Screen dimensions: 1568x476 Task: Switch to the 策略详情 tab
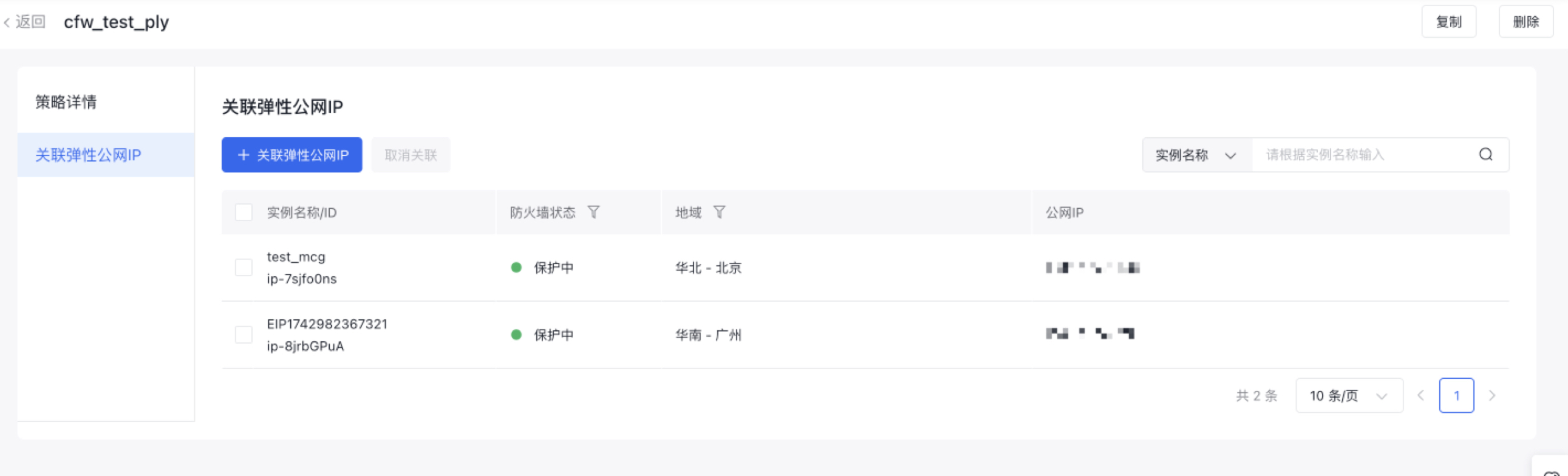coord(66,101)
